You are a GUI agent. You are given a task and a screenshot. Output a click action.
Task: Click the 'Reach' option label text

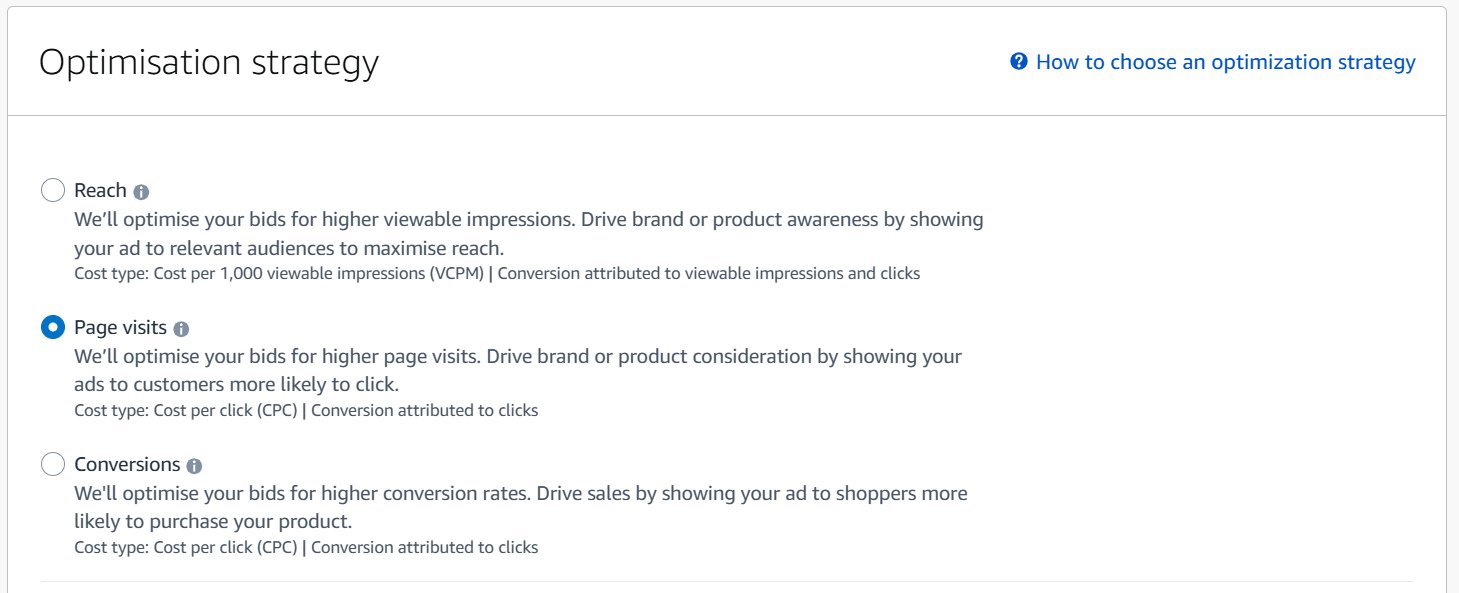[100, 189]
